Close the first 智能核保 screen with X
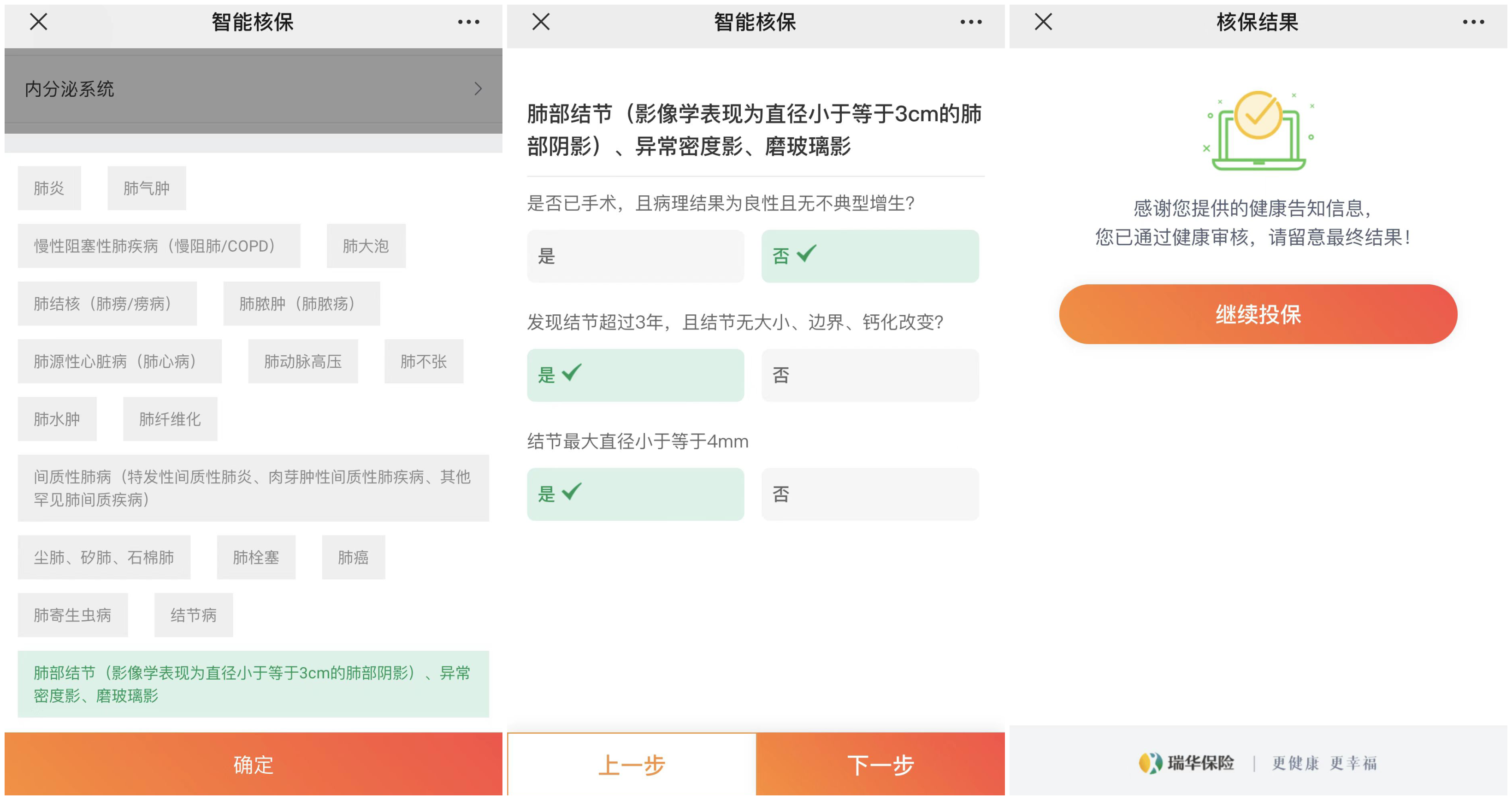The width and height of the screenshot is (1512, 800). 39,22
